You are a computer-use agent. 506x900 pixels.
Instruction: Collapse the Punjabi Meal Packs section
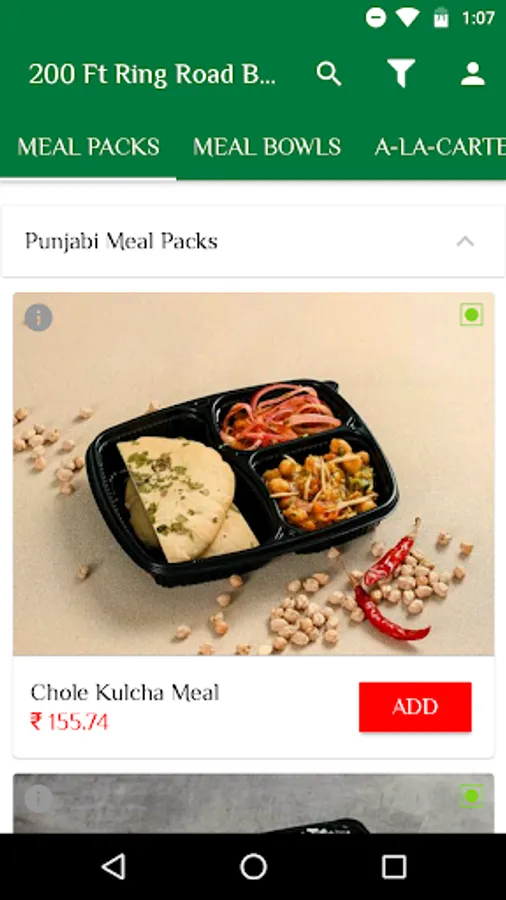(465, 241)
